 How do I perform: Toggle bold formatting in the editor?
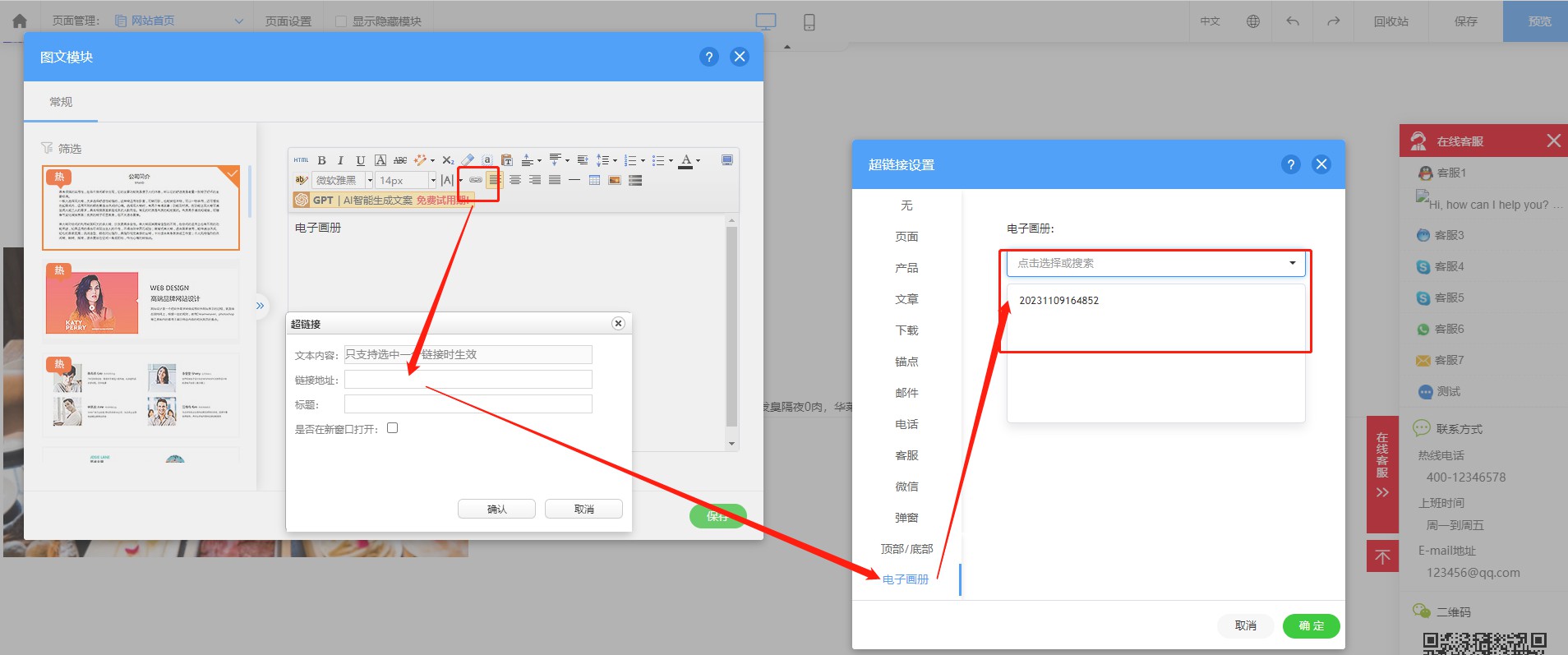tap(322, 160)
